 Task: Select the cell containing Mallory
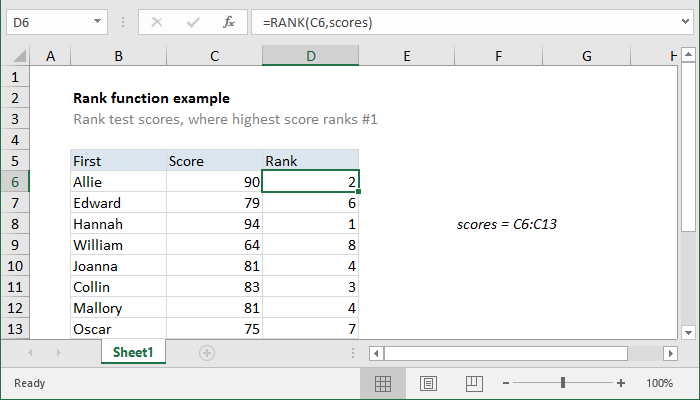tap(118, 308)
